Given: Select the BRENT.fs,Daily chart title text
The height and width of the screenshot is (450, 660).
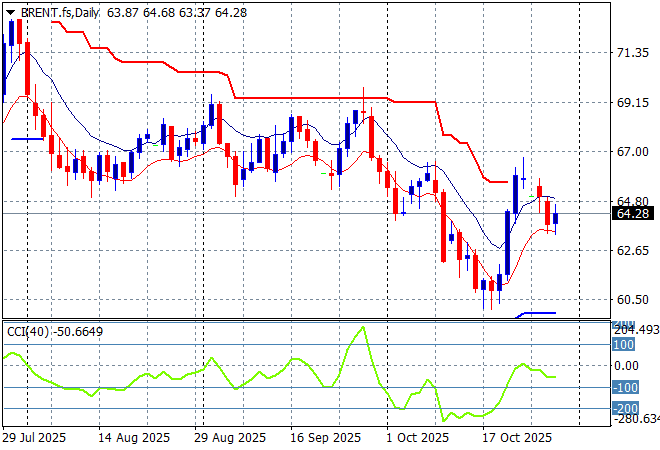Looking at the screenshot, I should pyautogui.click(x=60, y=13).
